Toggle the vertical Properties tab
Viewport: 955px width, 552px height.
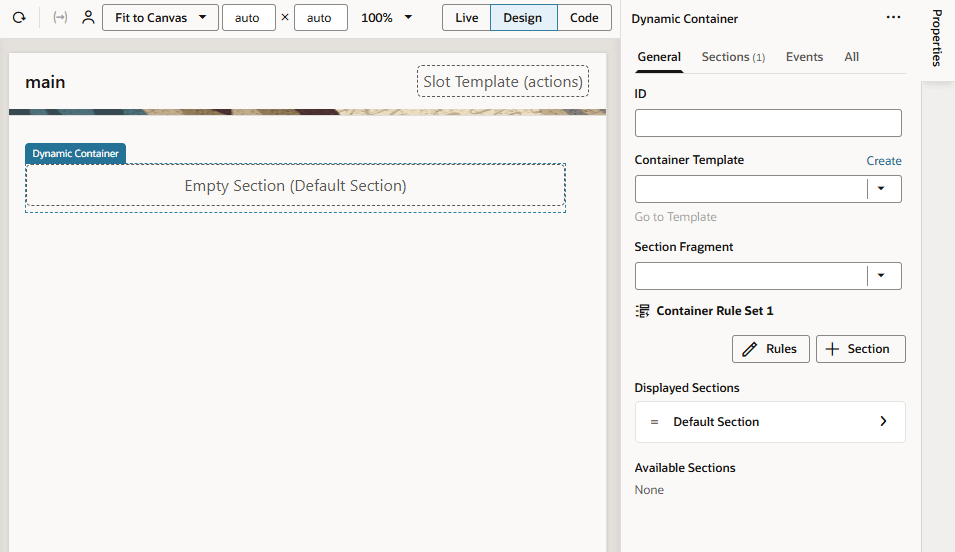tap(937, 38)
